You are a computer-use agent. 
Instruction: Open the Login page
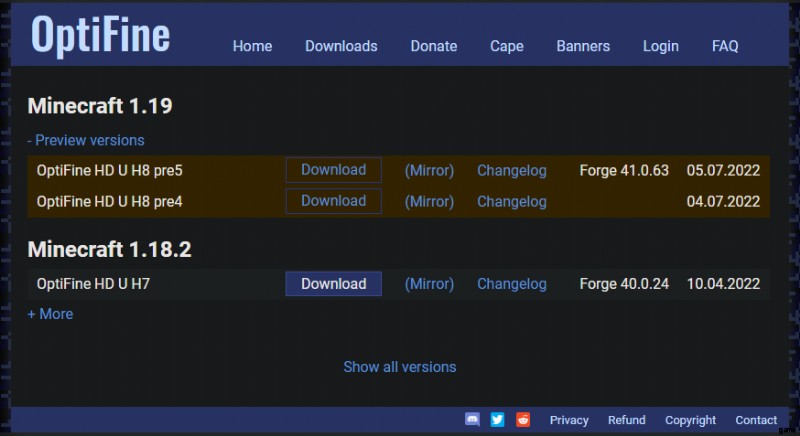[661, 46]
